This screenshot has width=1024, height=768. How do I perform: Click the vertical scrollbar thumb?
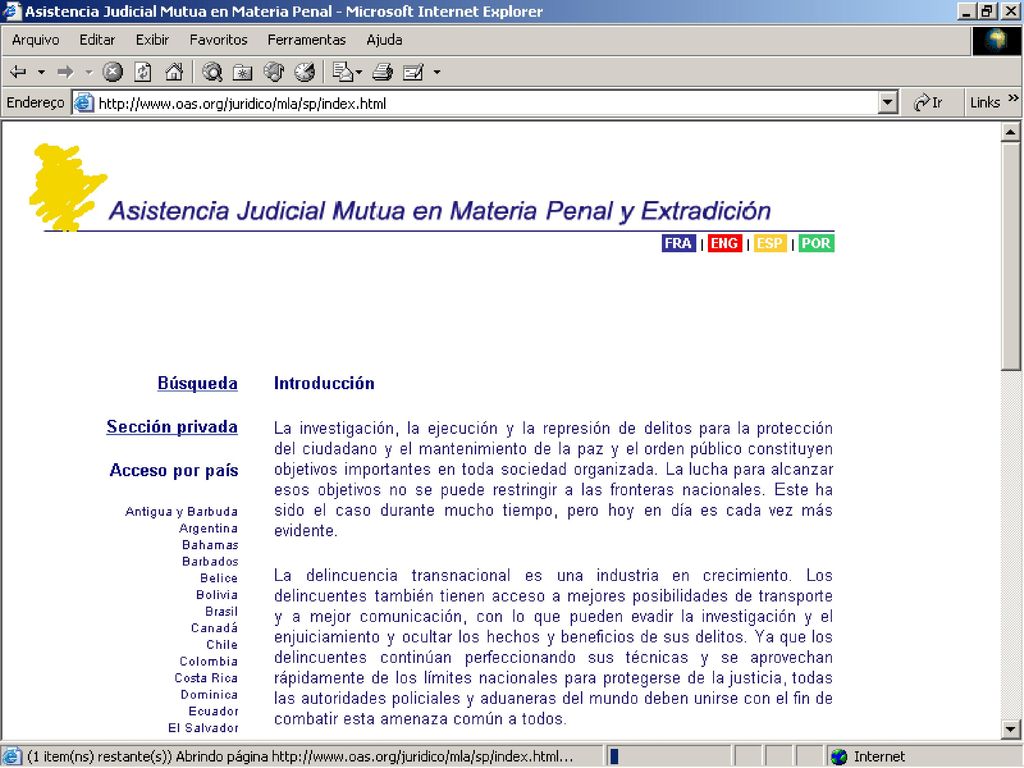point(1010,257)
